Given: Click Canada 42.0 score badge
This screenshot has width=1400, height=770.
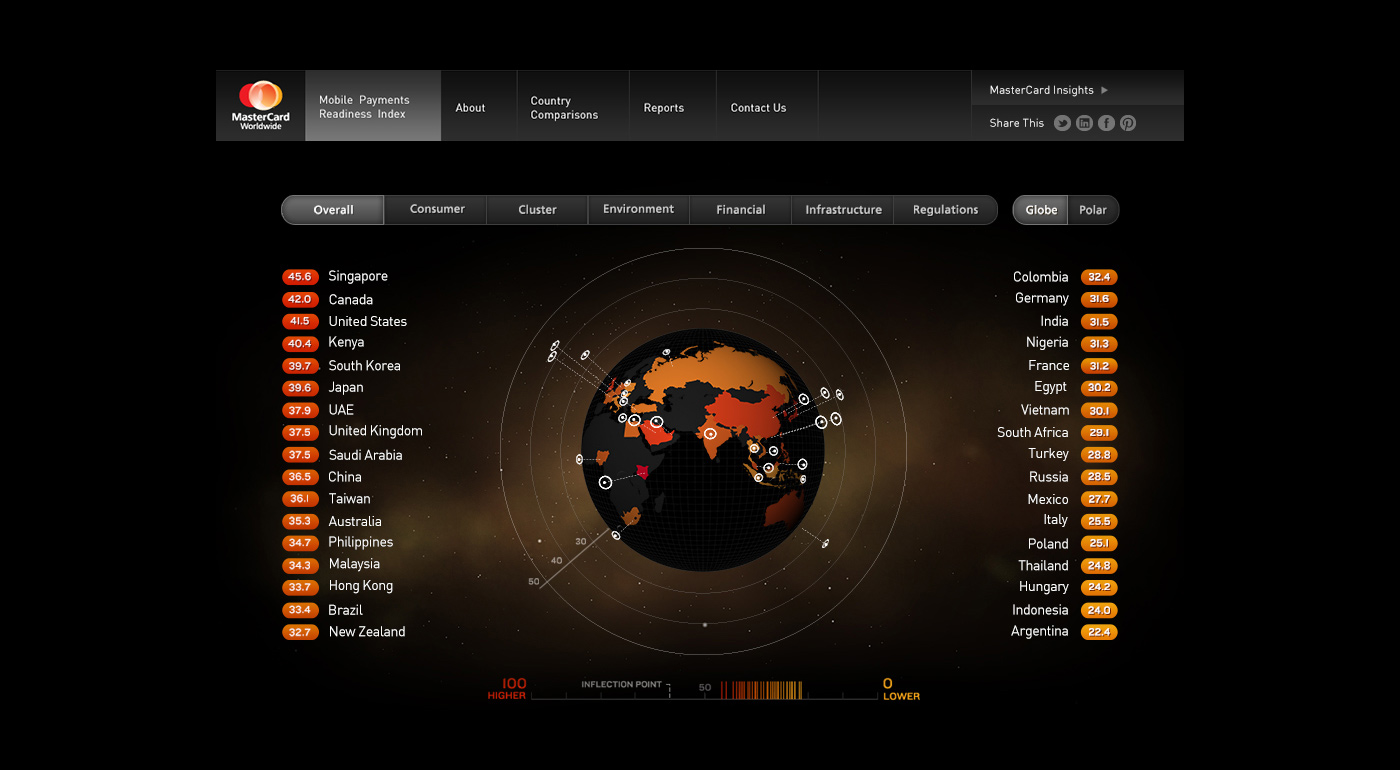Looking at the screenshot, I should click(x=300, y=300).
